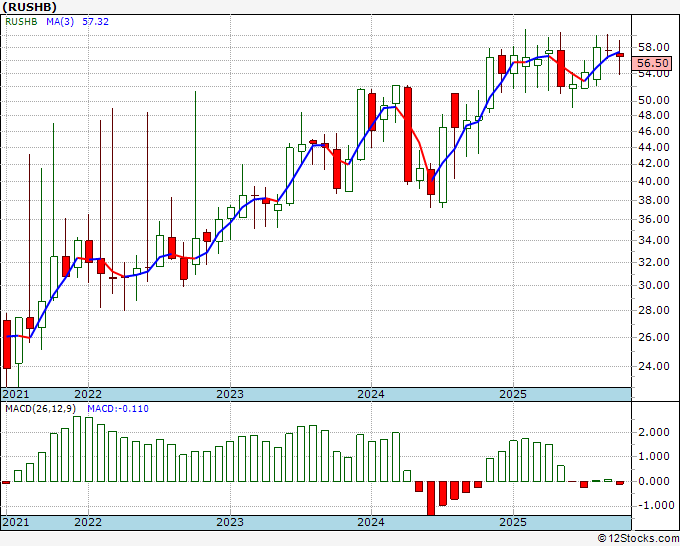680x546 pixels.
Task: Click 2022 on the MACD panel time axis
Action: [x=88, y=522]
